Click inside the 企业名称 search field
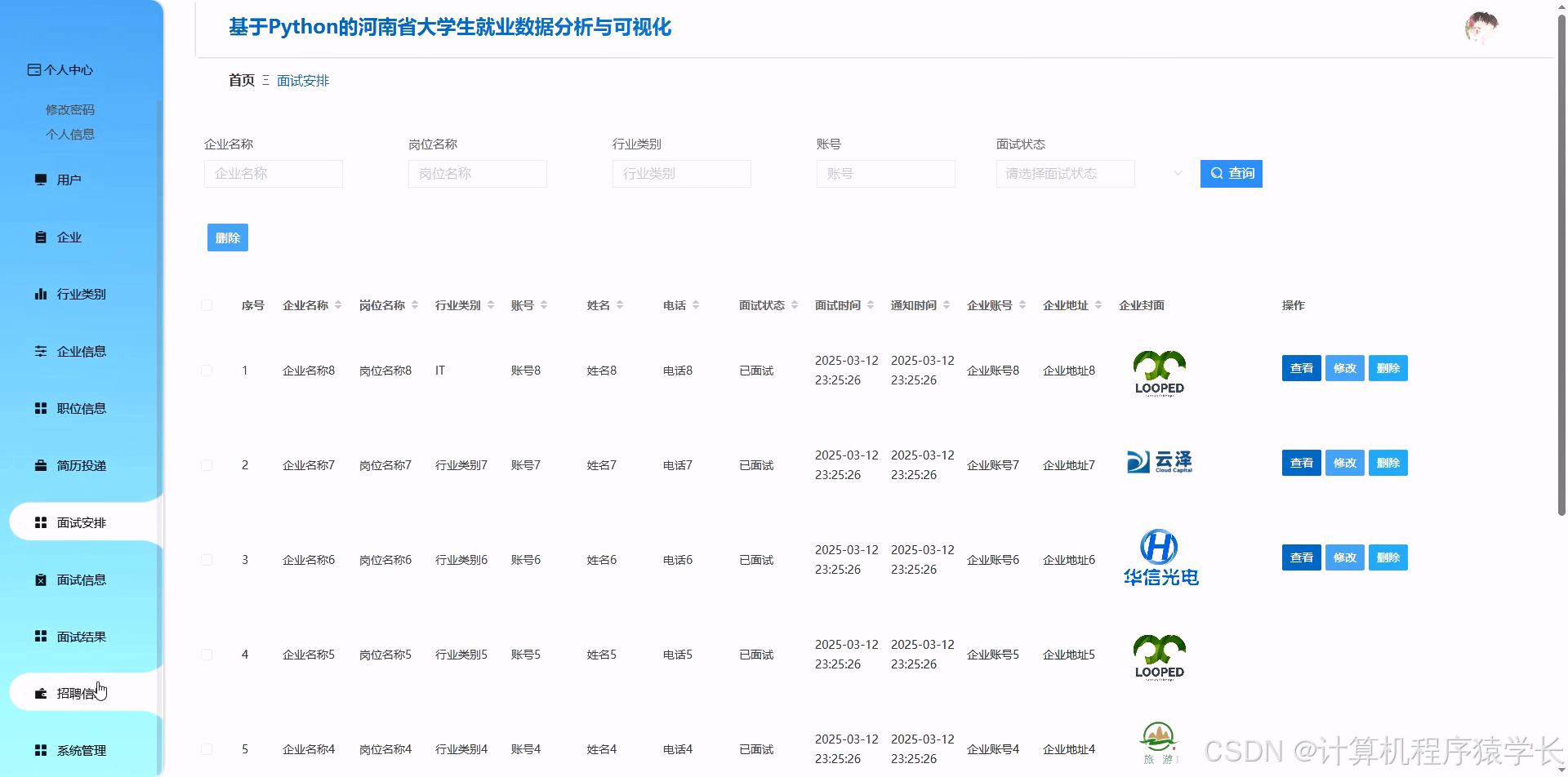 coord(274,173)
